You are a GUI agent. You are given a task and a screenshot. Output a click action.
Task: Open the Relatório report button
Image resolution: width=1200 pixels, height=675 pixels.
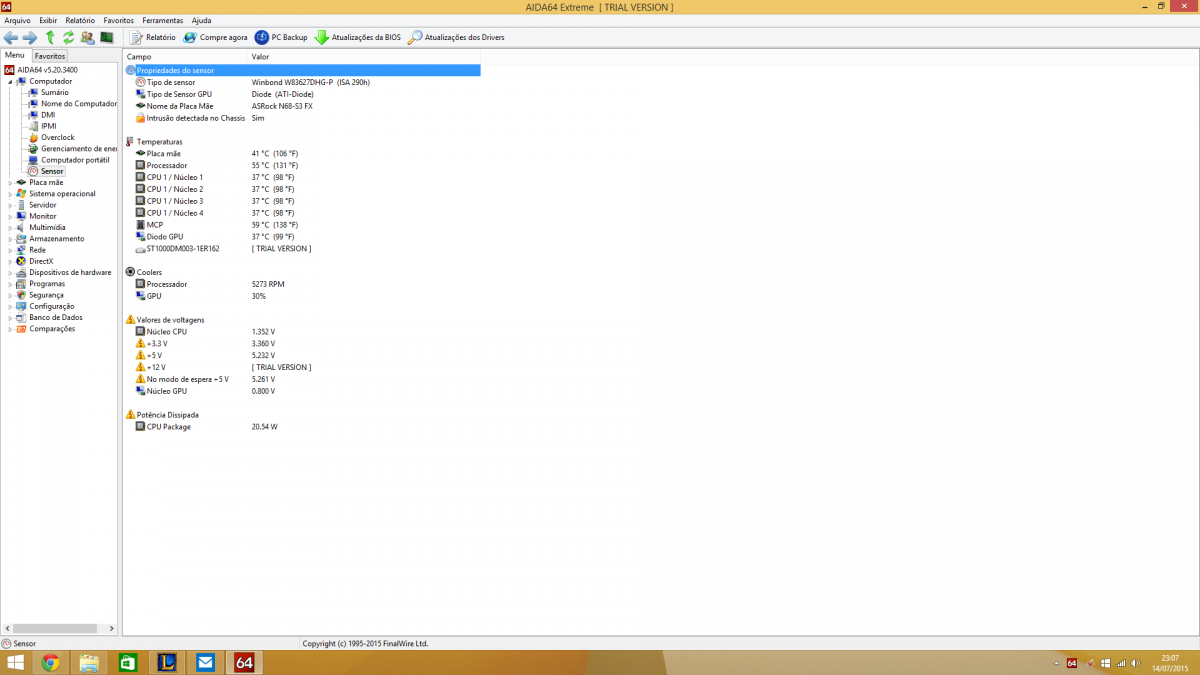click(152, 37)
